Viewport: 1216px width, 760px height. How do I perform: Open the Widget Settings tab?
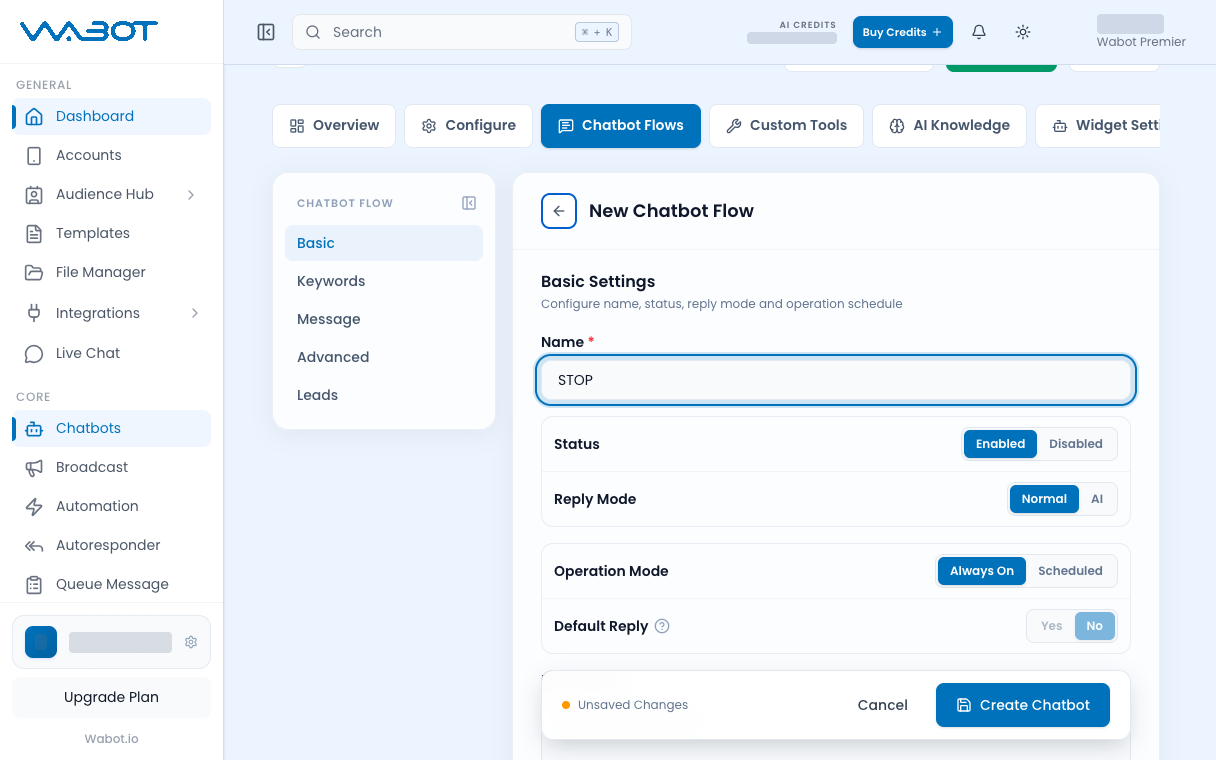coord(1098,126)
